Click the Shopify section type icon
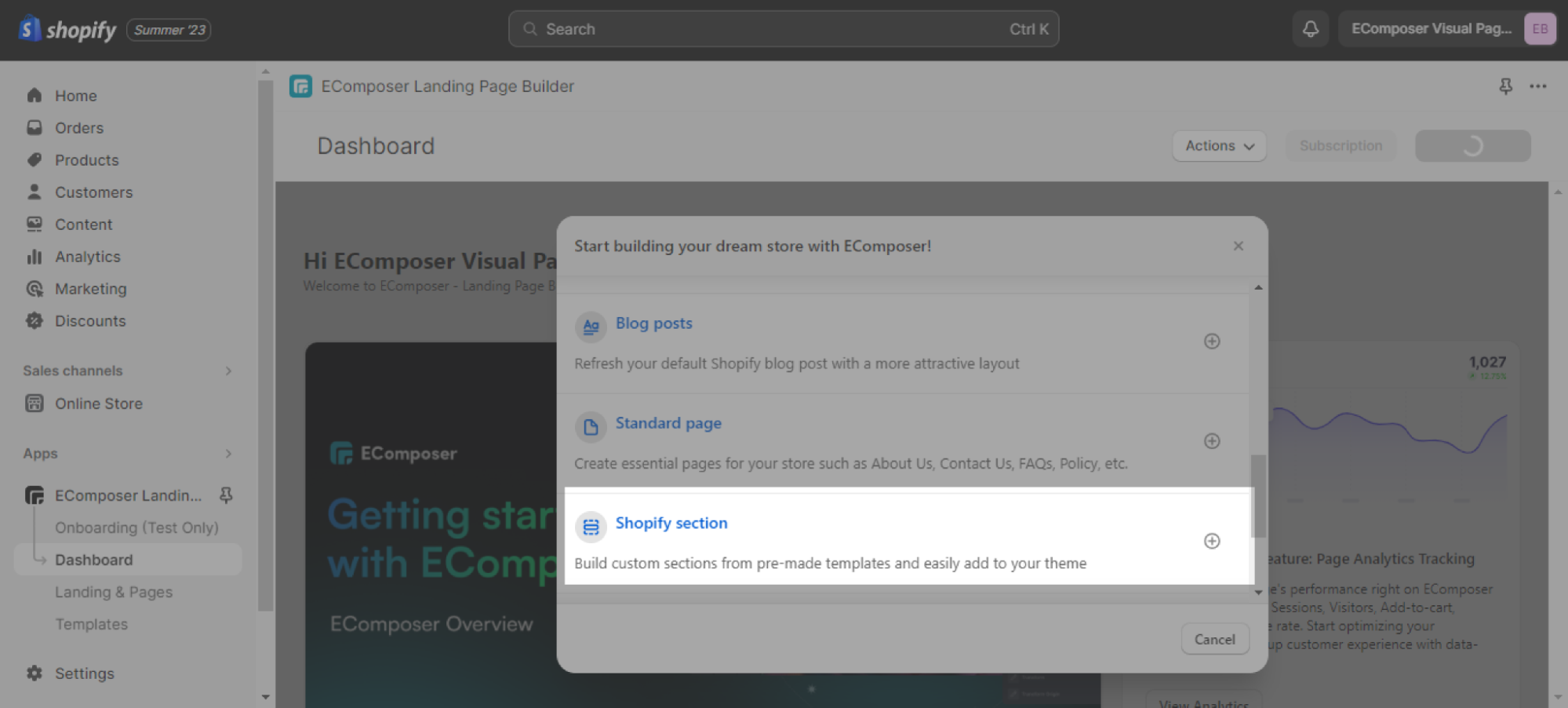 coord(591,527)
